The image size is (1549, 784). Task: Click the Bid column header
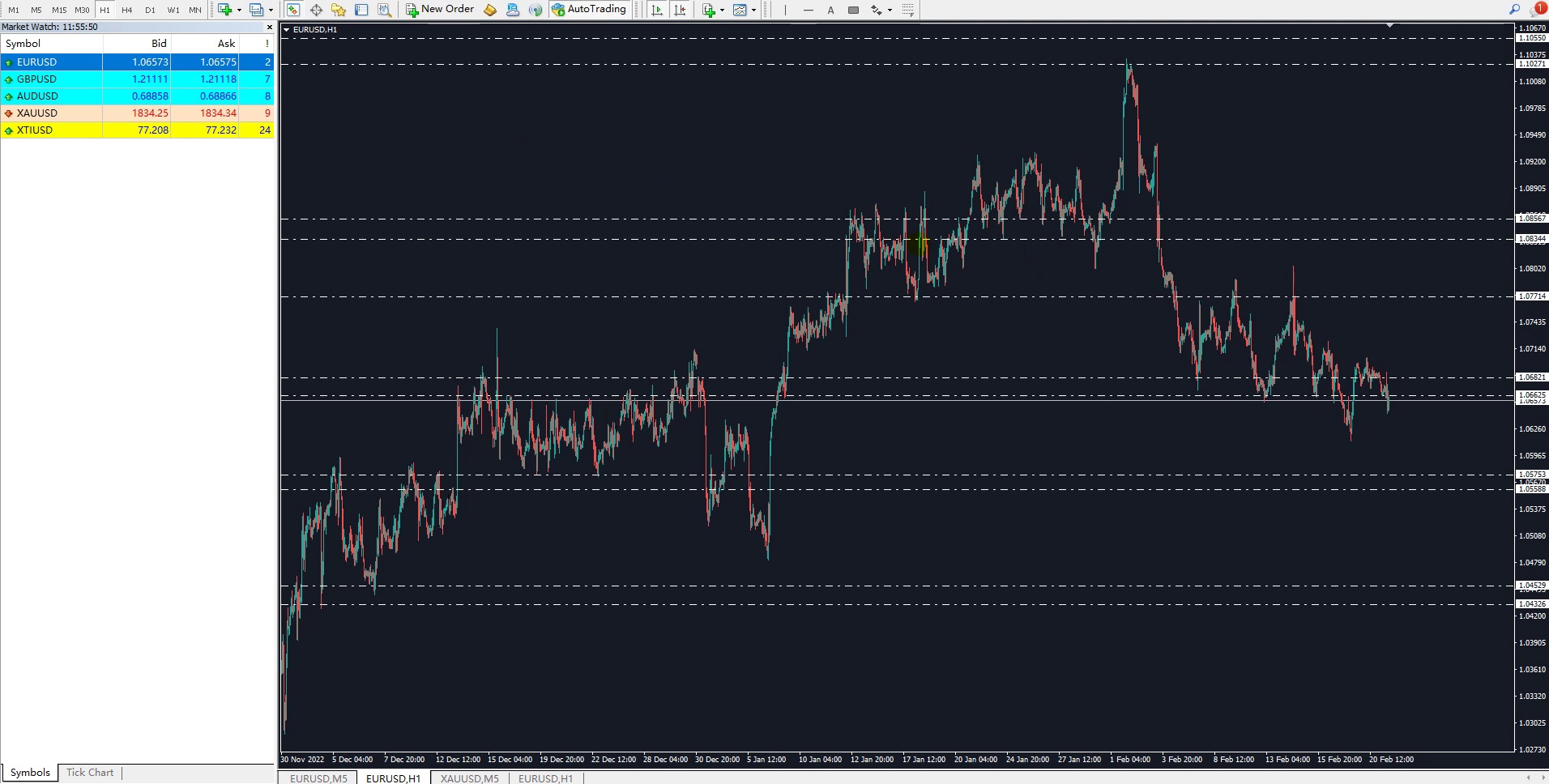[137, 44]
